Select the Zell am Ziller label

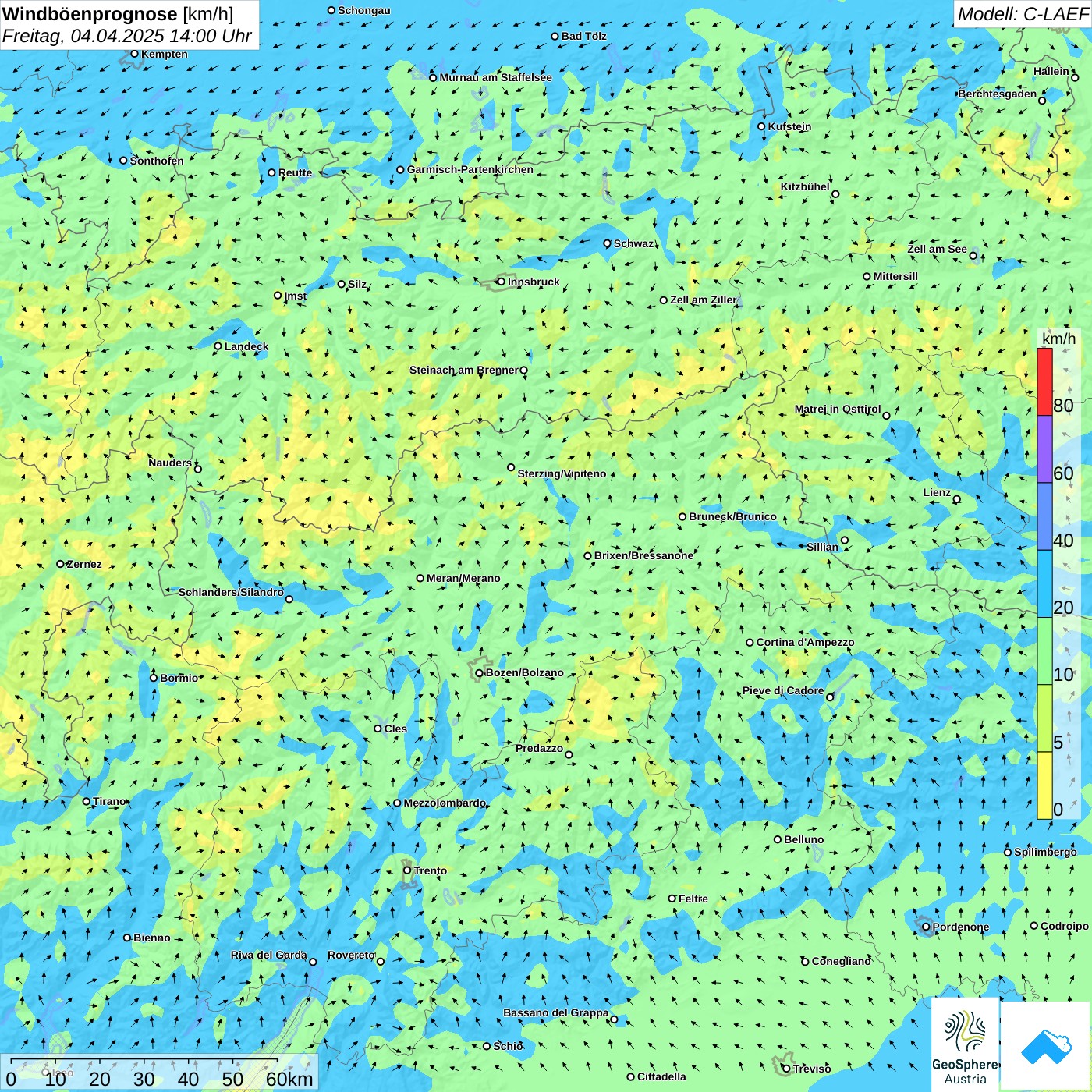tap(703, 300)
